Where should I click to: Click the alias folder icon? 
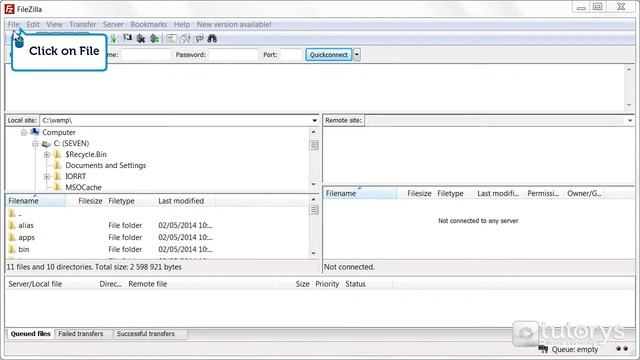pyautogui.click(x=12, y=225)
